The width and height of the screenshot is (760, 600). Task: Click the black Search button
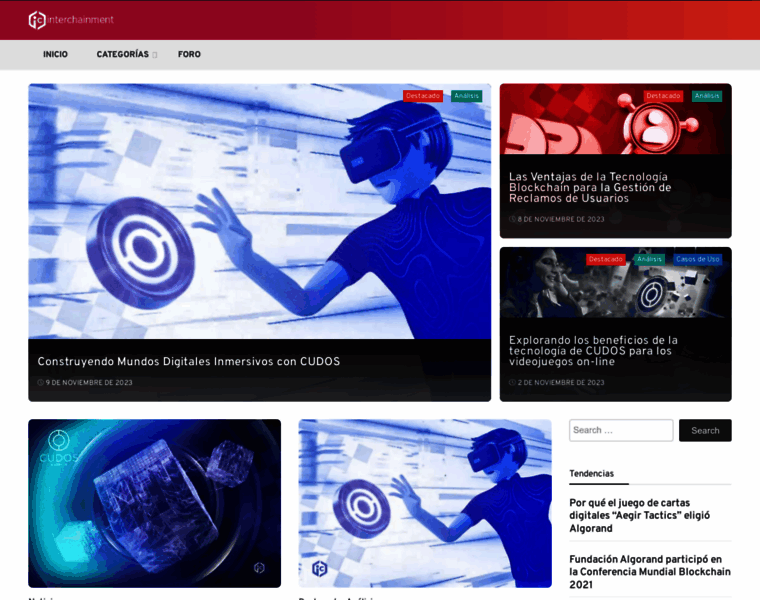[x=705, y=430]
